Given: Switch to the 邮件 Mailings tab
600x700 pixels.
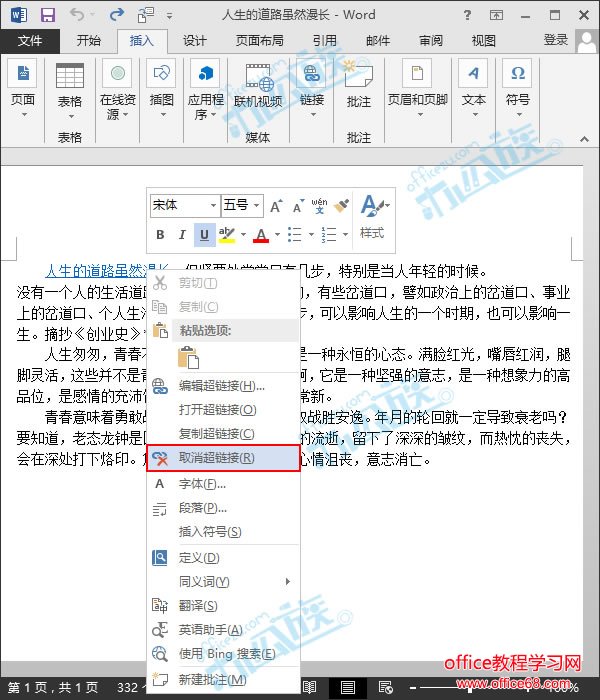Looking at the screenshot, I should point(378,41).
